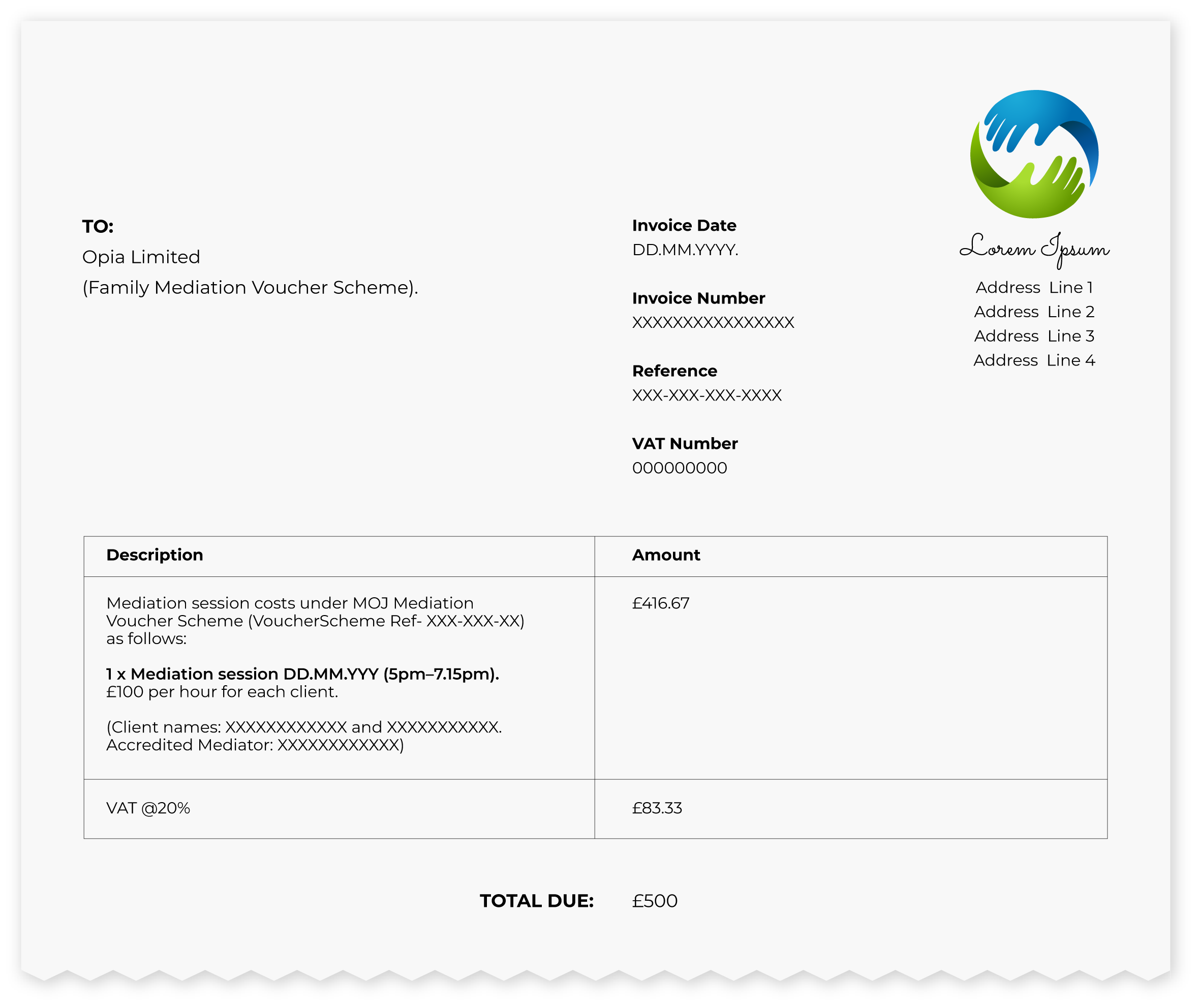This screenshot has height=1008, width=1197.
Task: Select the DD.MM.YYYY. invoice date value
Action: (x=685, y=250)
